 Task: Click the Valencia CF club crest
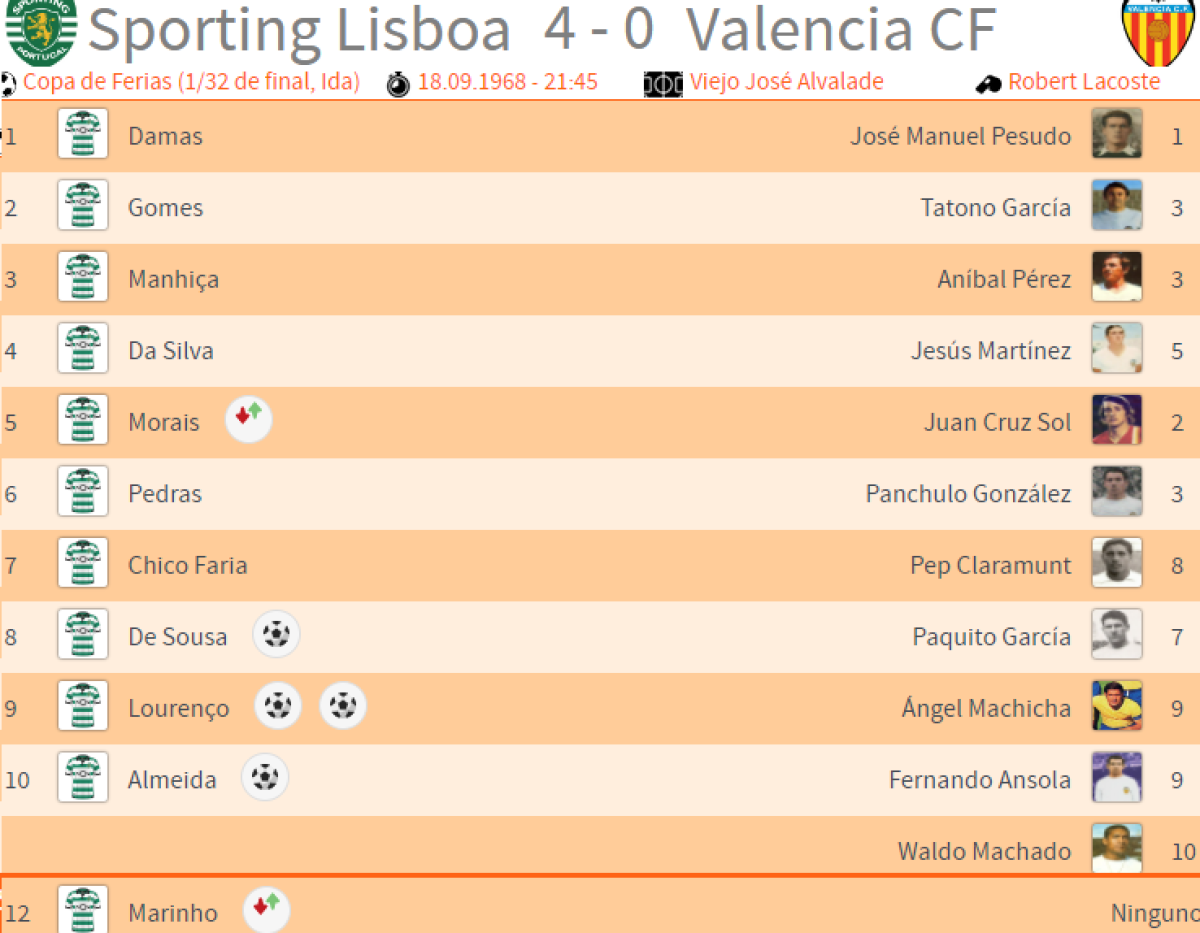(1147, 32)
